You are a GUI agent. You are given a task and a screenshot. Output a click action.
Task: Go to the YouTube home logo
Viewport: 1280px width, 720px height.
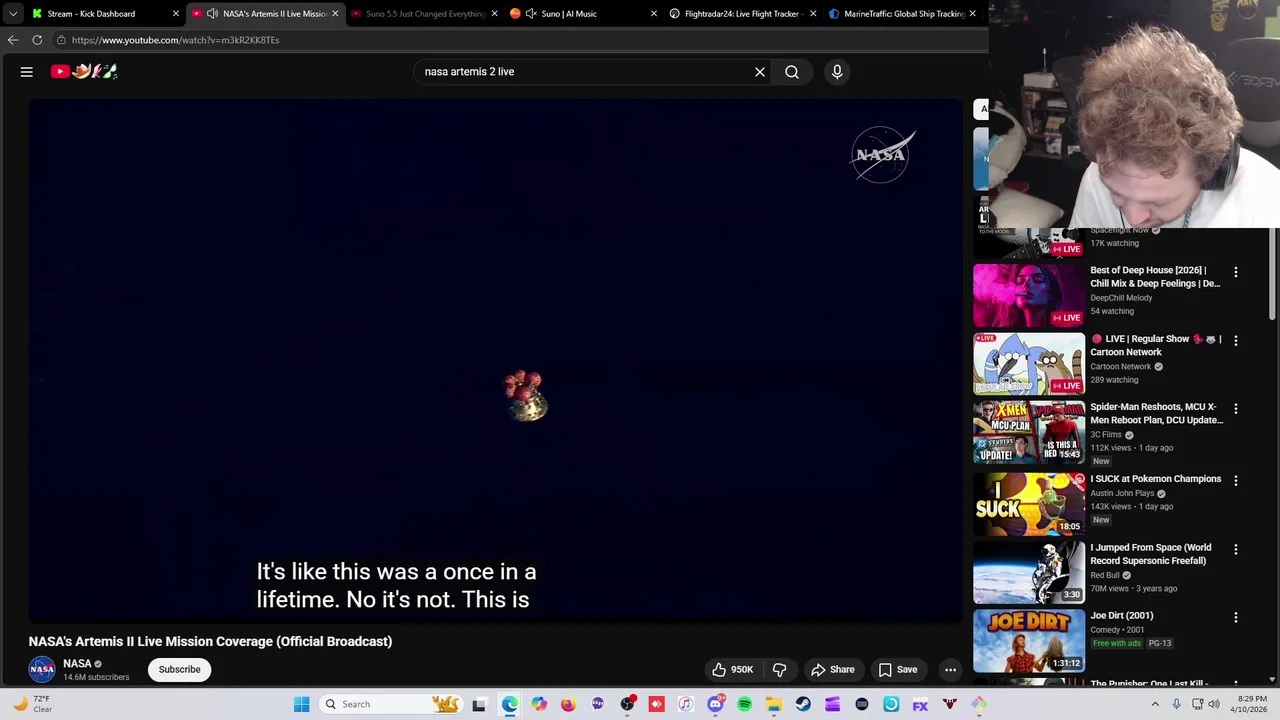84,71
